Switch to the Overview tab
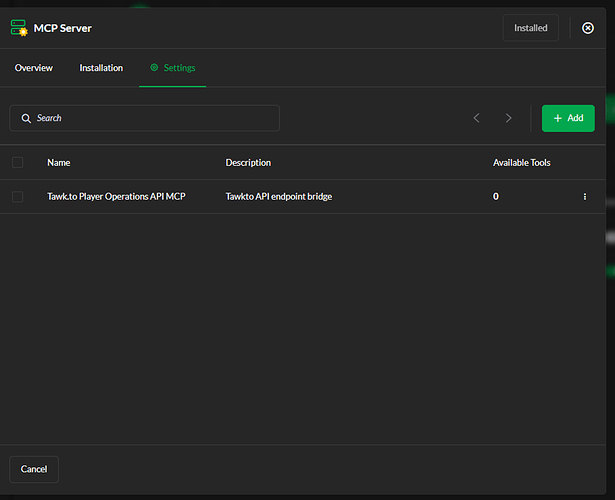 (x=33, y=68)
